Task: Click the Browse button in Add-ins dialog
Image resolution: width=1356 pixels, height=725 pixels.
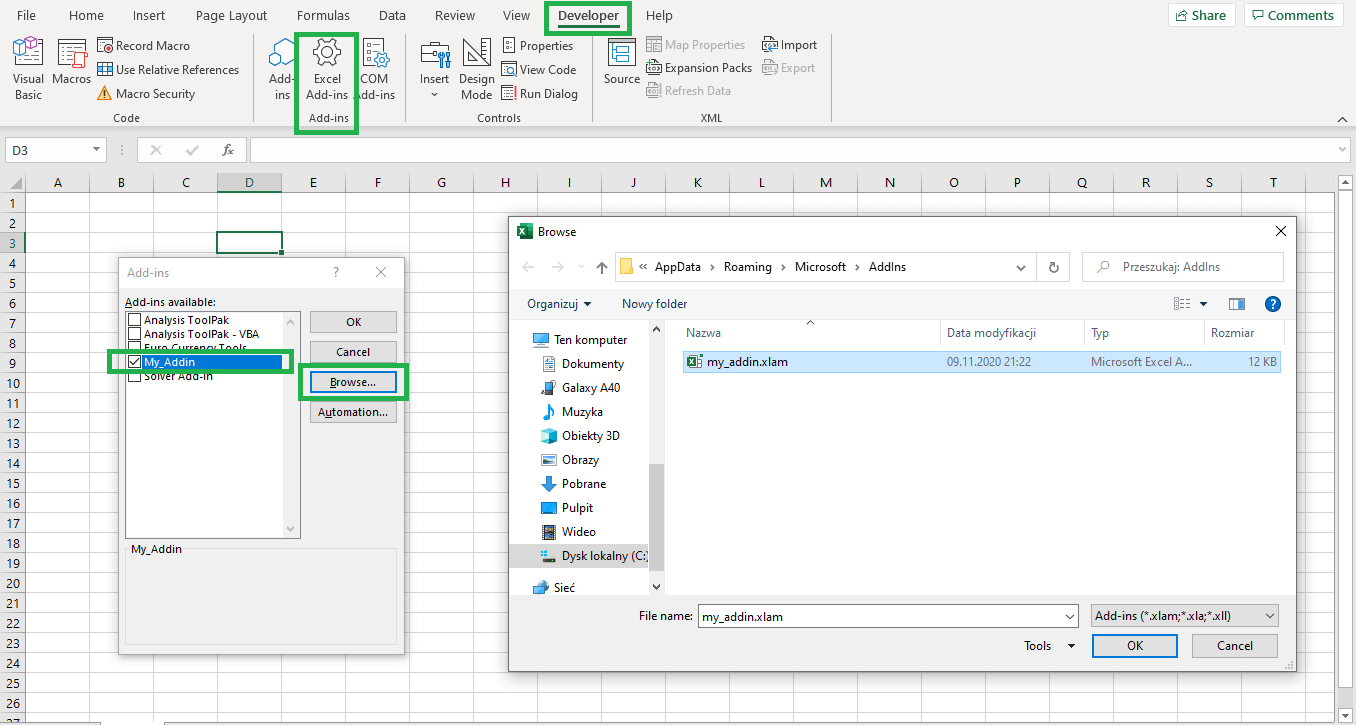Action: [x=352, y=382]
